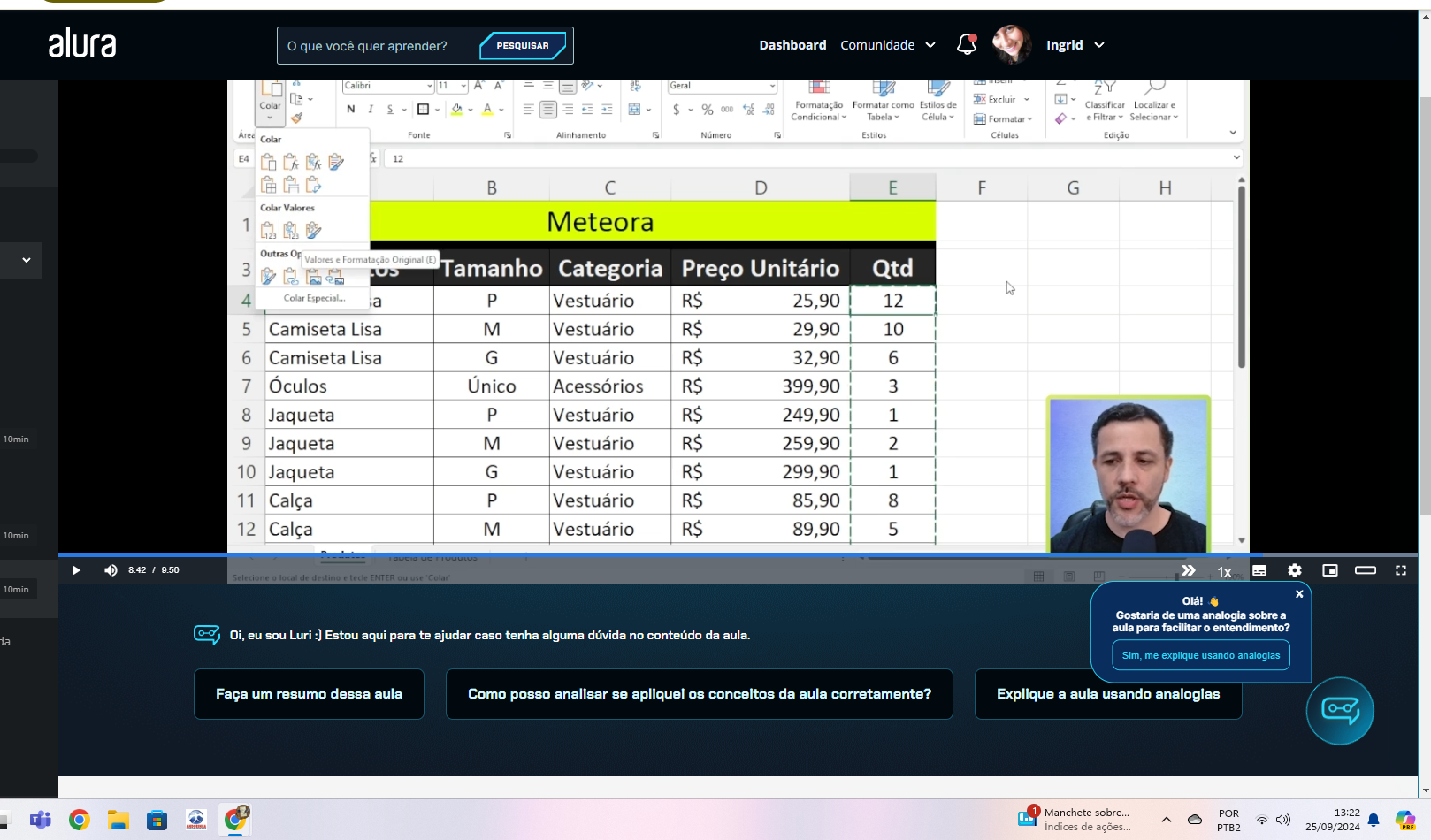Pick paste No Borders icon in Colar group

click(x=268, y=185)
